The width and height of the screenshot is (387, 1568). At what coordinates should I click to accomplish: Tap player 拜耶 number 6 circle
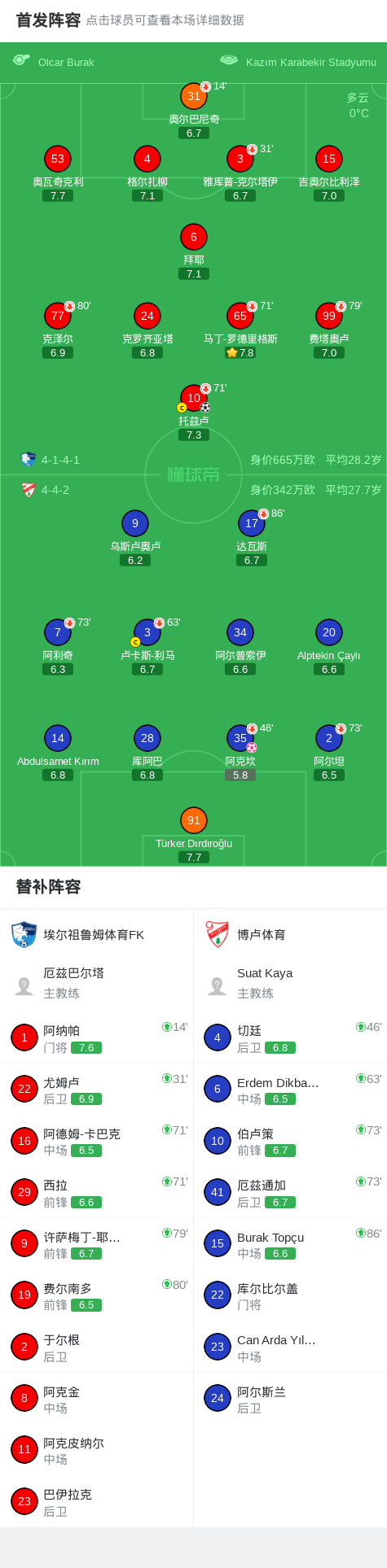194,238
